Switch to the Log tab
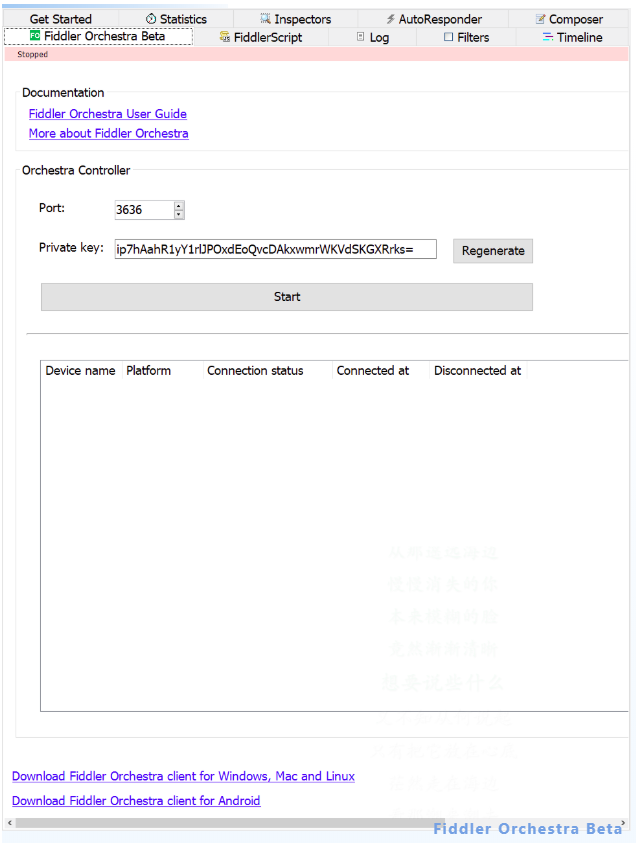 [x=373, y=37]
